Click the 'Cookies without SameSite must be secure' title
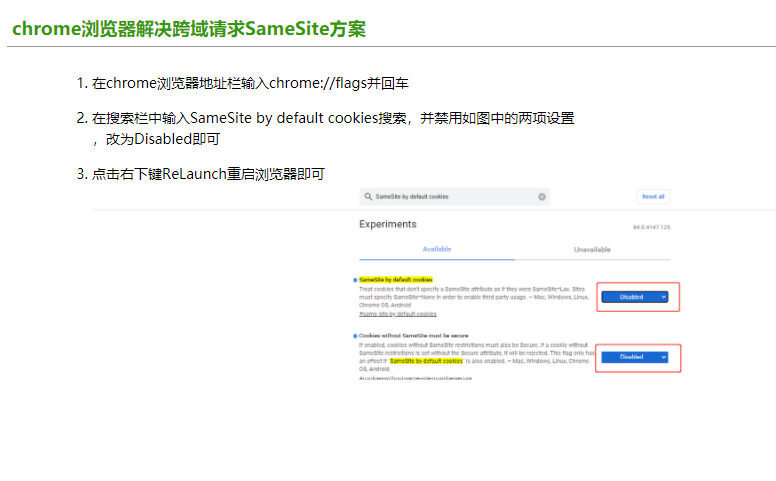776x481 pixels. [414, 336]
